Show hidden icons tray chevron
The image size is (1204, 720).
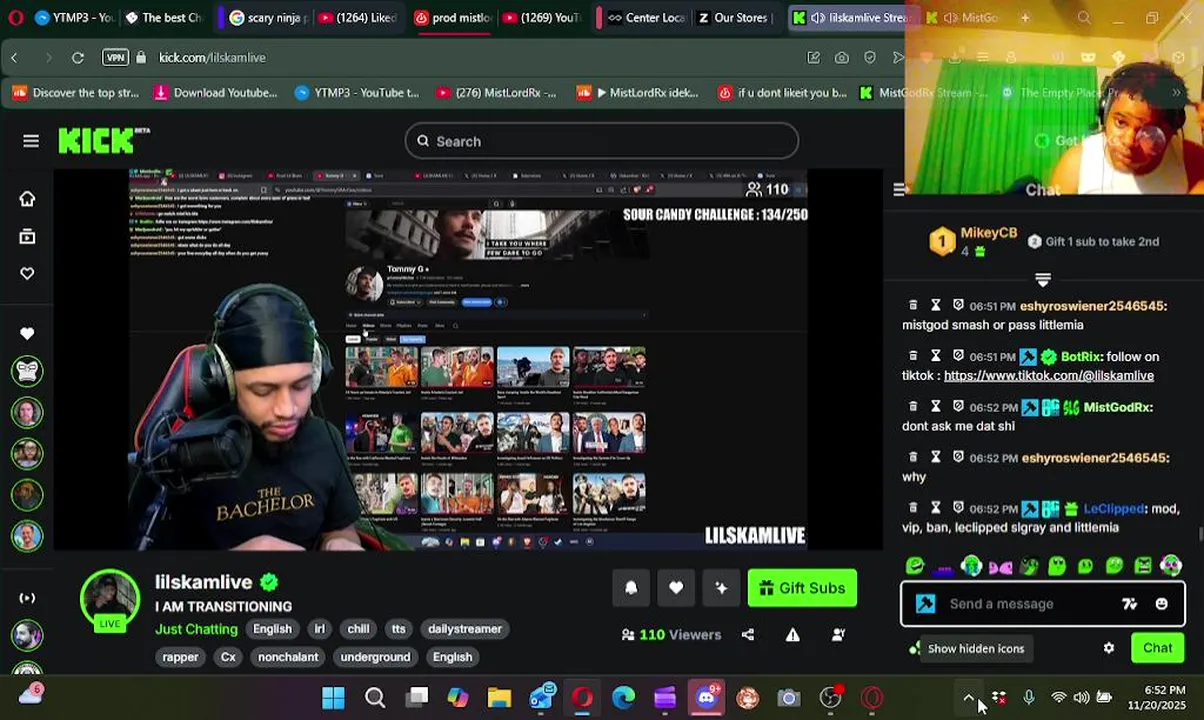tap(968, 697)
